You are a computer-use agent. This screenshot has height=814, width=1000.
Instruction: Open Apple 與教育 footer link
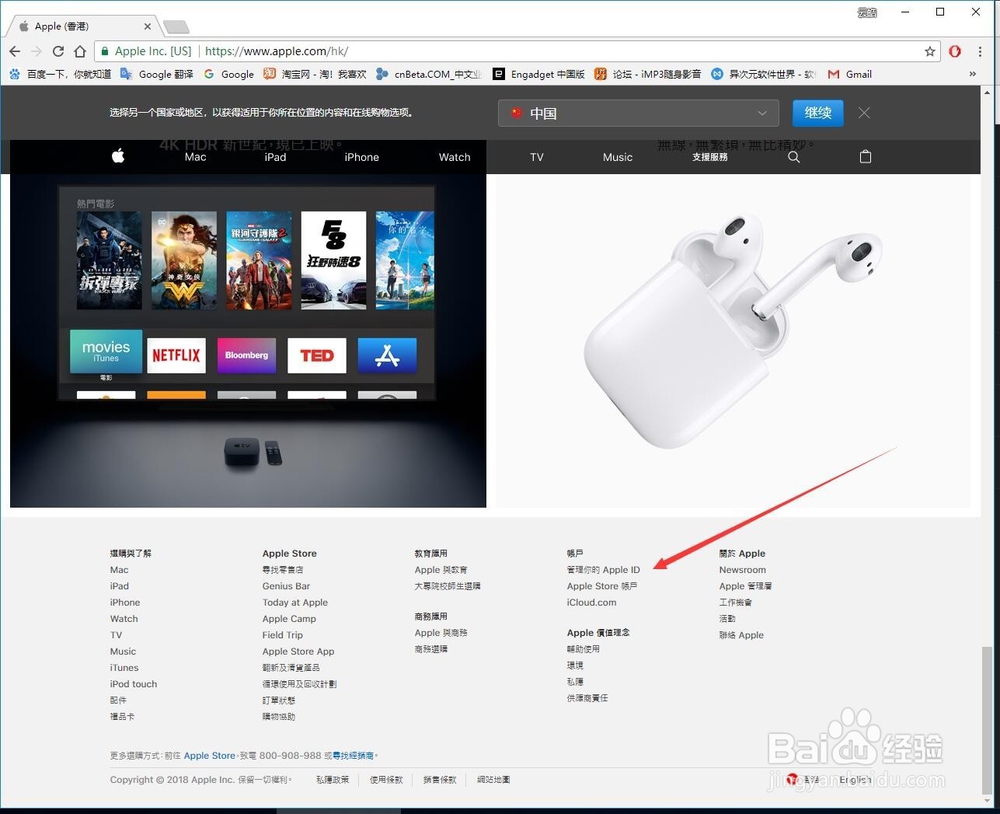click(441, 570)
